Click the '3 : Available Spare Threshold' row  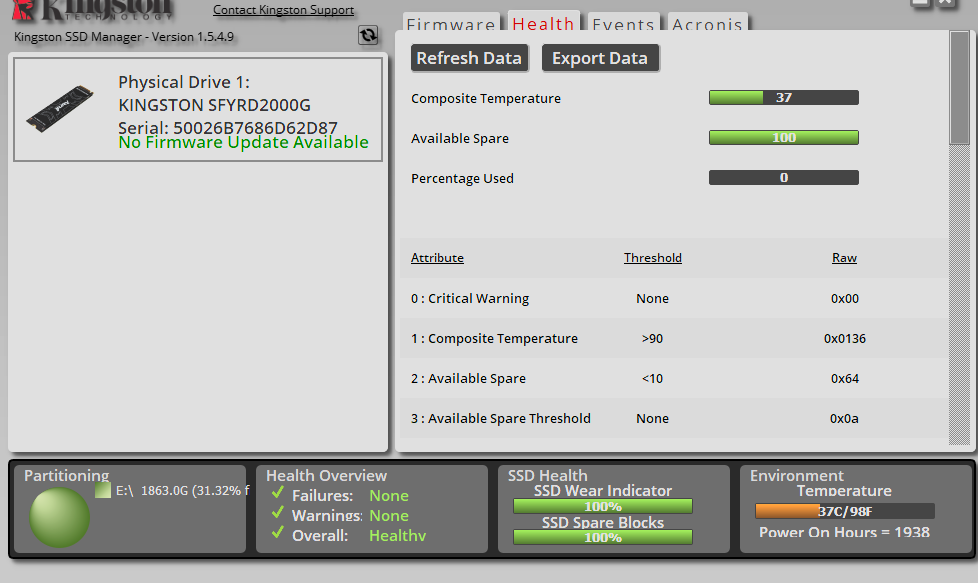point(674,418)
